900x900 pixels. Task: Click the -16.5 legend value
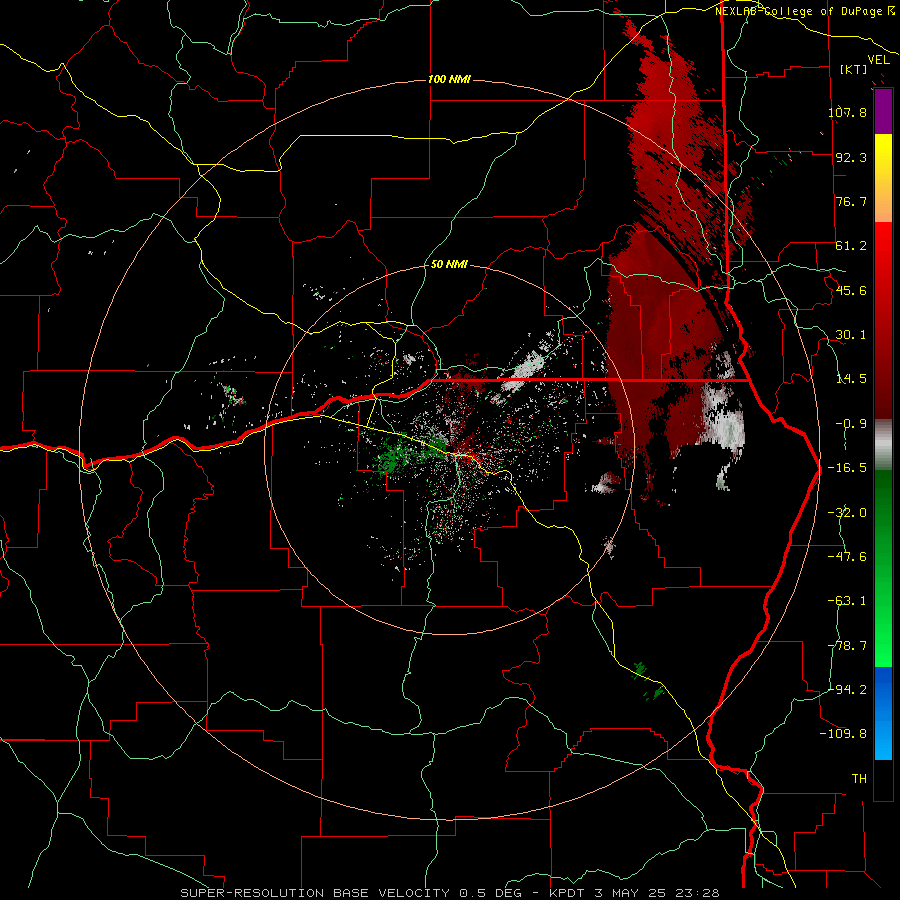pos(847,468)
